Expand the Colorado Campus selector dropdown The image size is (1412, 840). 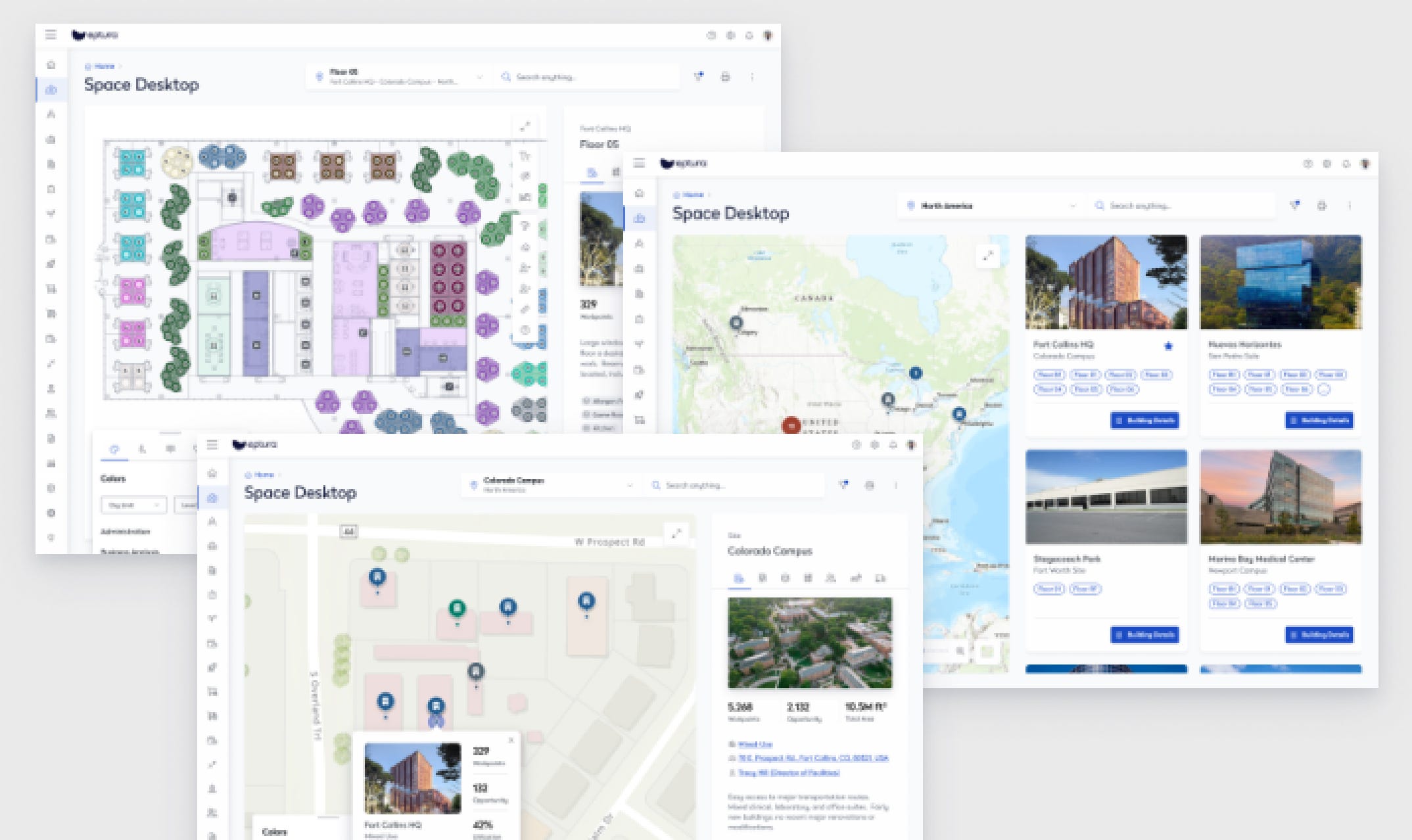552,485
